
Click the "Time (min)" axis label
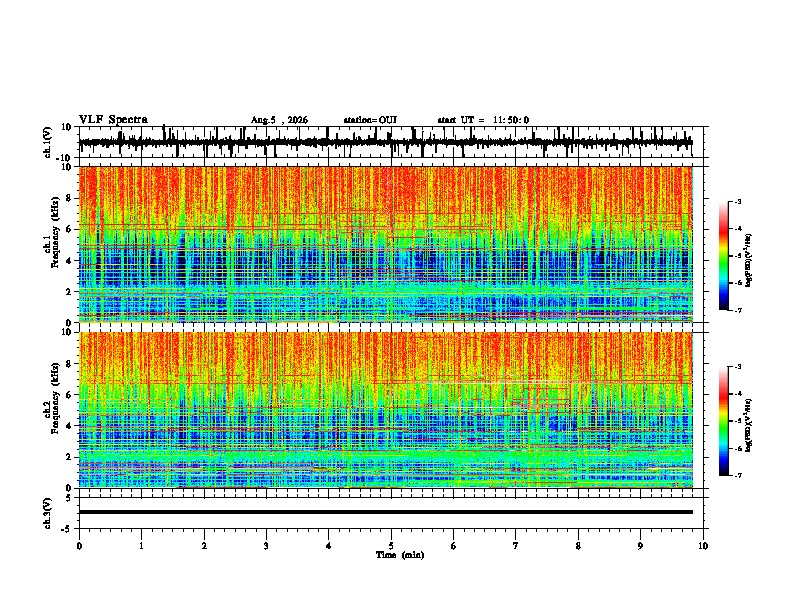[x=400, y=555]
